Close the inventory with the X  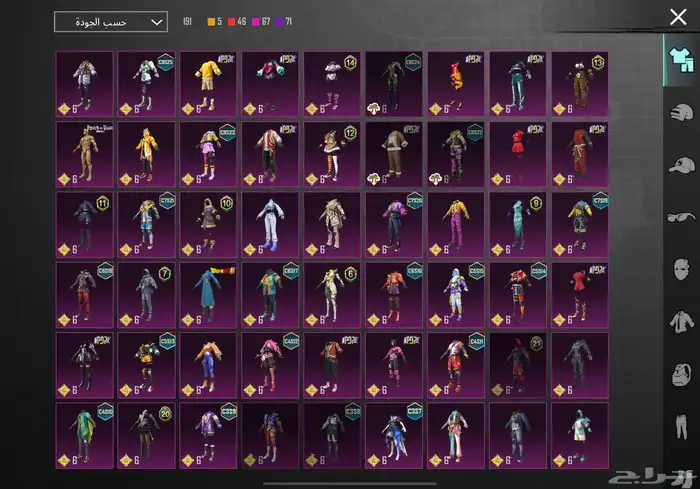click(677, 16)
